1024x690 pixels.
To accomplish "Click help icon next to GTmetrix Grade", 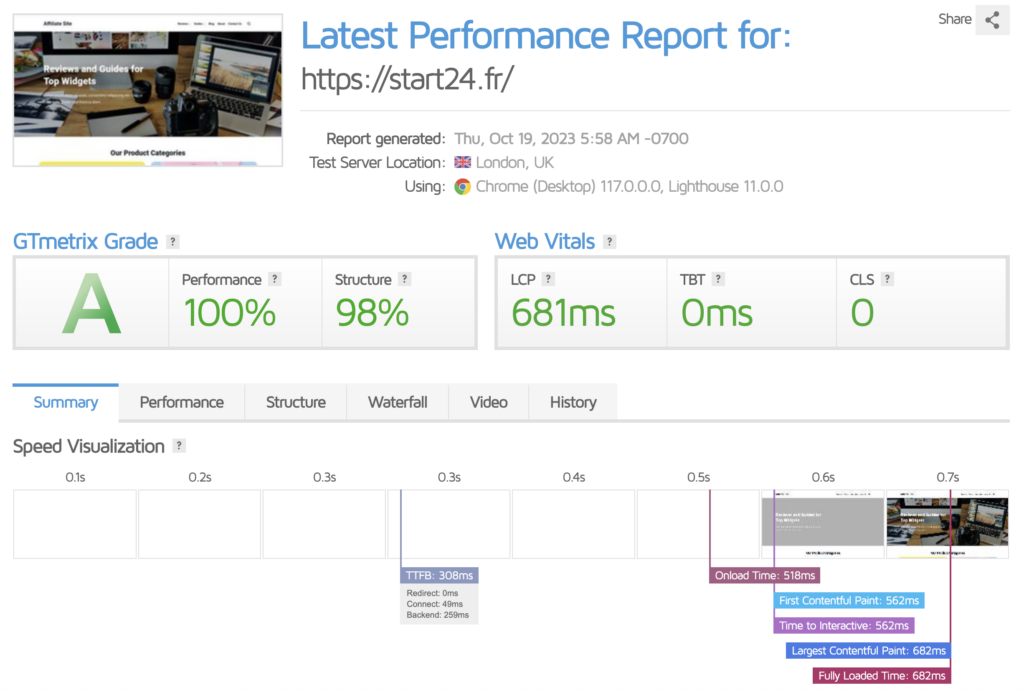I will point(173,242).
